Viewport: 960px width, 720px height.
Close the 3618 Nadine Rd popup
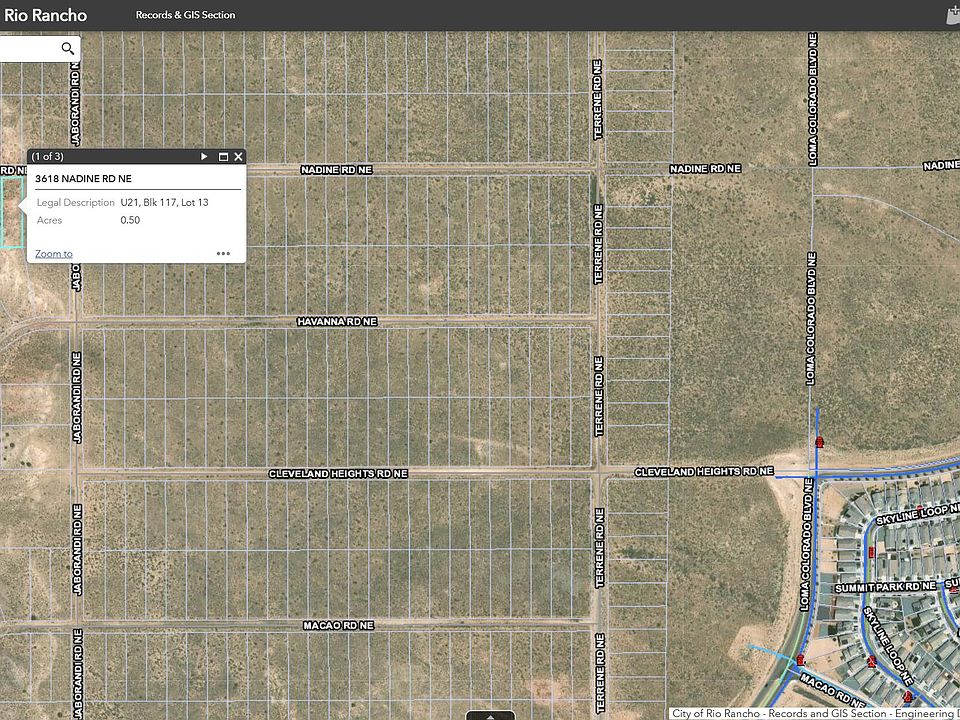238,157
